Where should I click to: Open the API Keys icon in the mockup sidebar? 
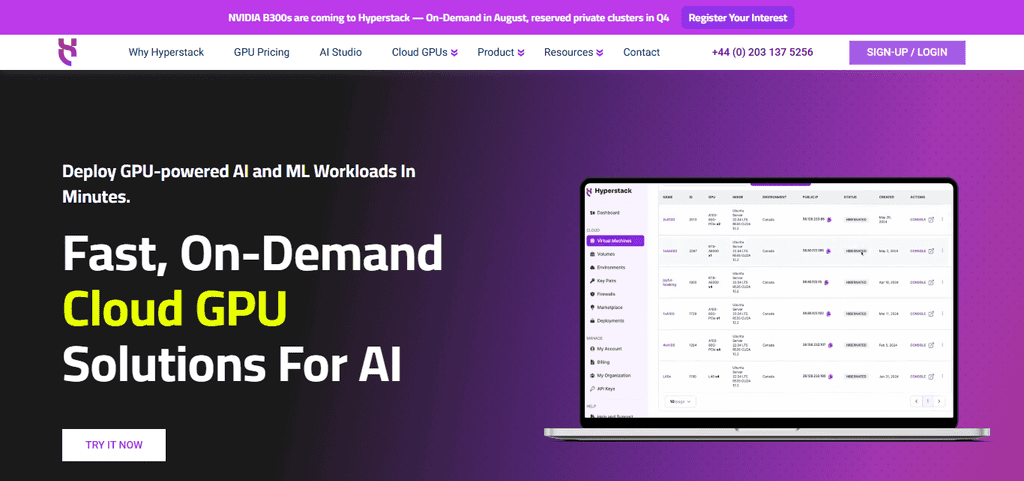pyautogui.click(x=592, y=389)
